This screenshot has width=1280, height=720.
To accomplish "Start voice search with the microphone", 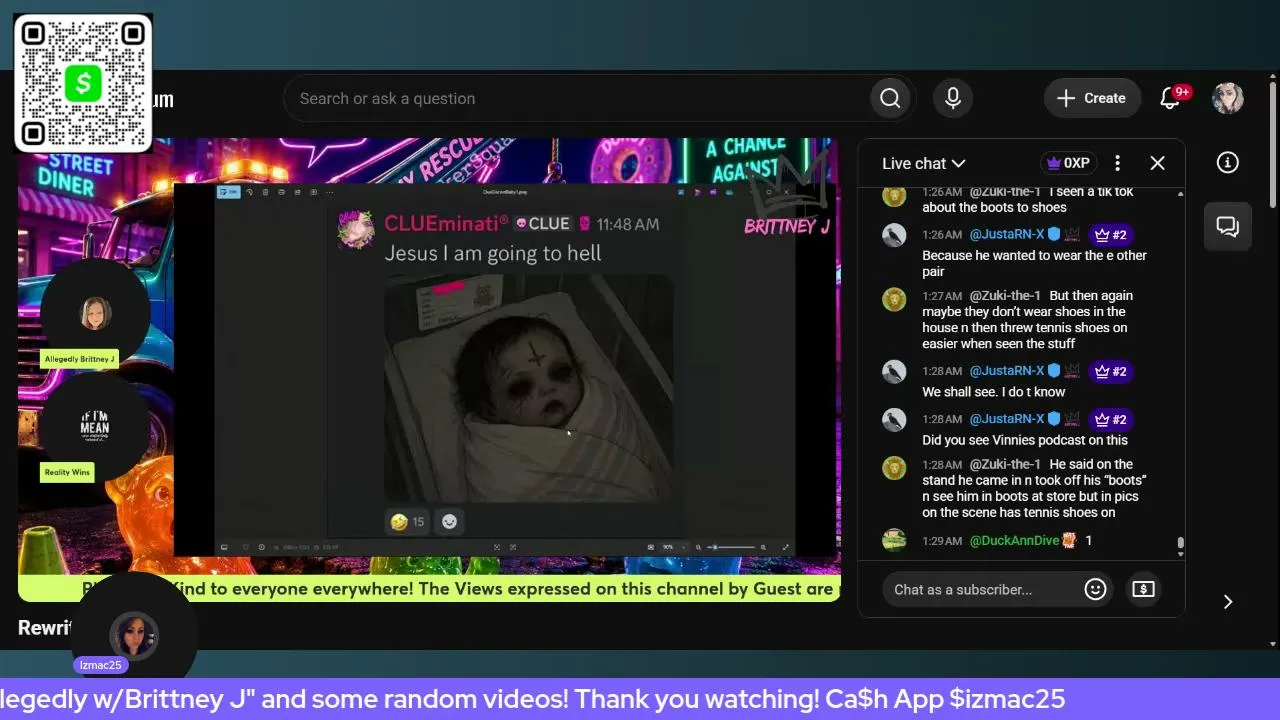I will [953, 98].
